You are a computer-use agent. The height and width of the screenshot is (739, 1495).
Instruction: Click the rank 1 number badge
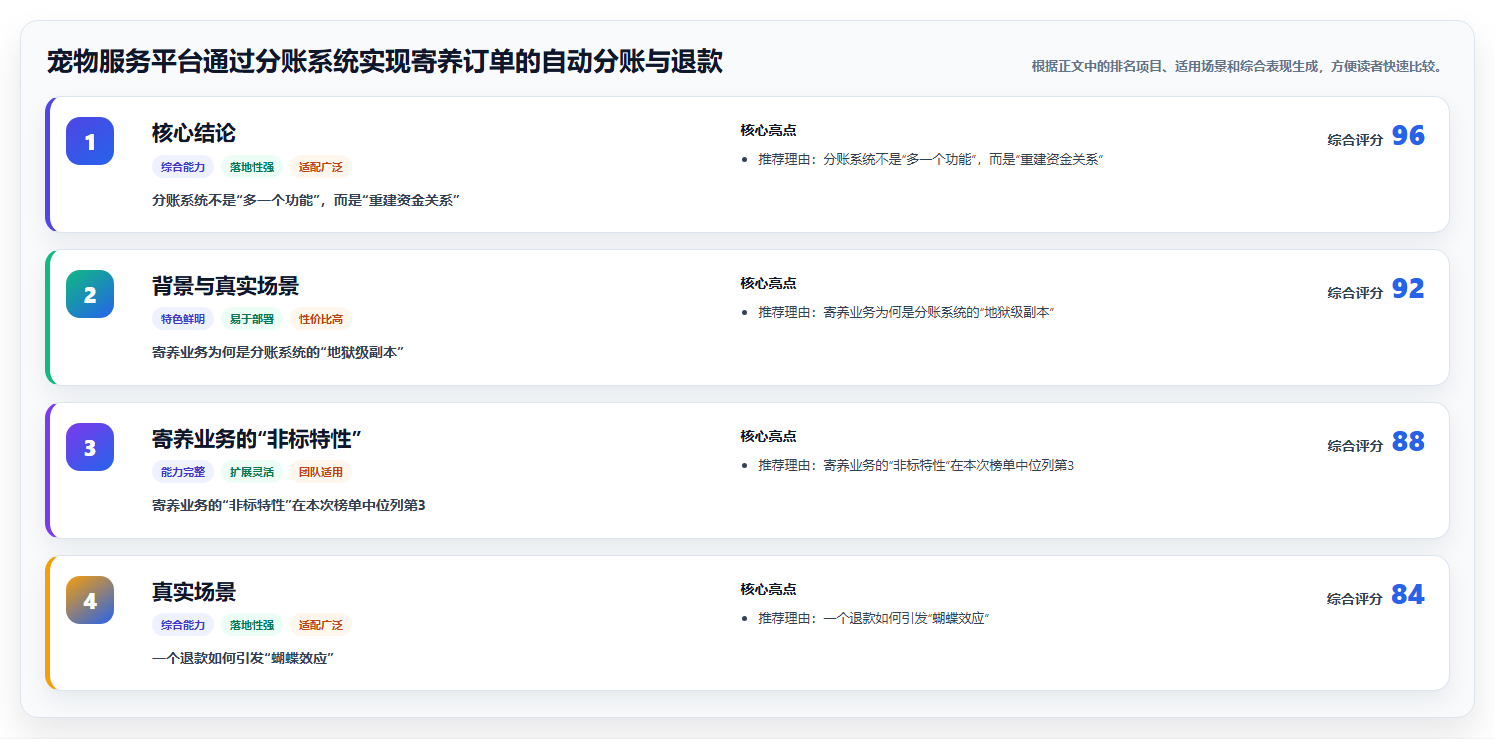pyautogui.click(x=90, y=141)
